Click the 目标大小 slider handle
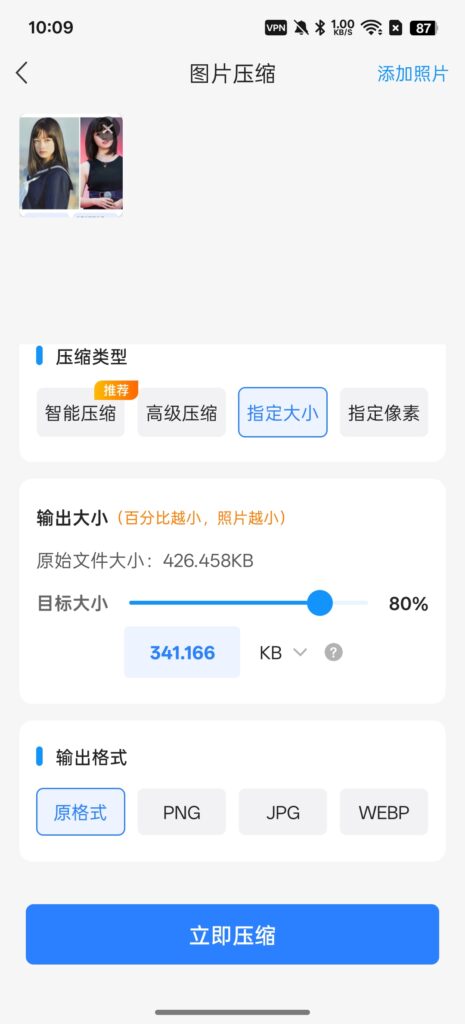 coord(320,603)
